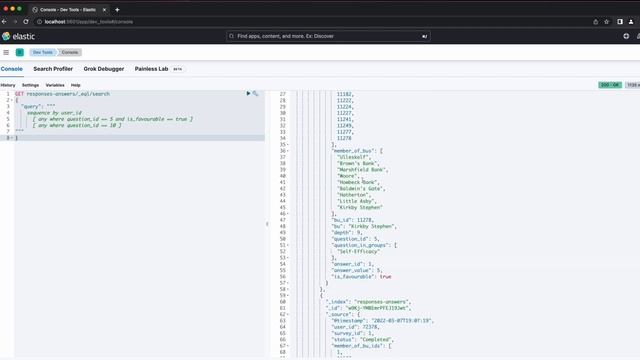Click the sequence by user_id line
640x360 pixels.
pos(54,113)
